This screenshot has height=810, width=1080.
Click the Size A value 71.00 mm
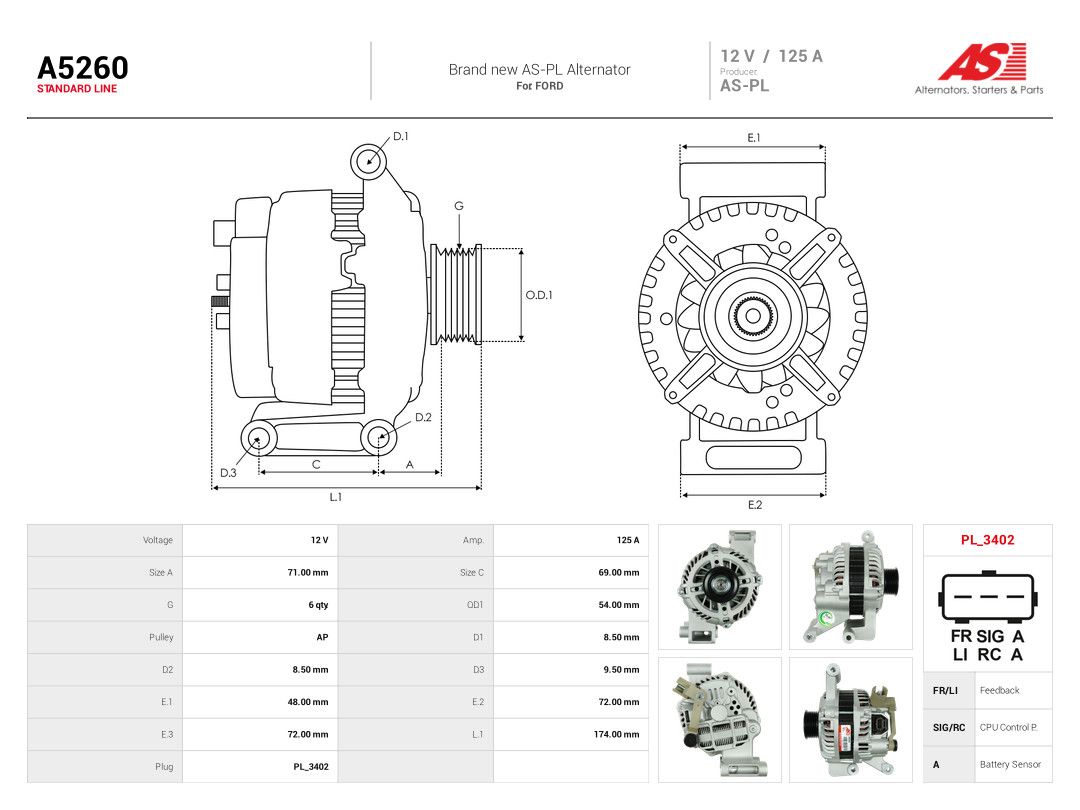coord(308,572)
